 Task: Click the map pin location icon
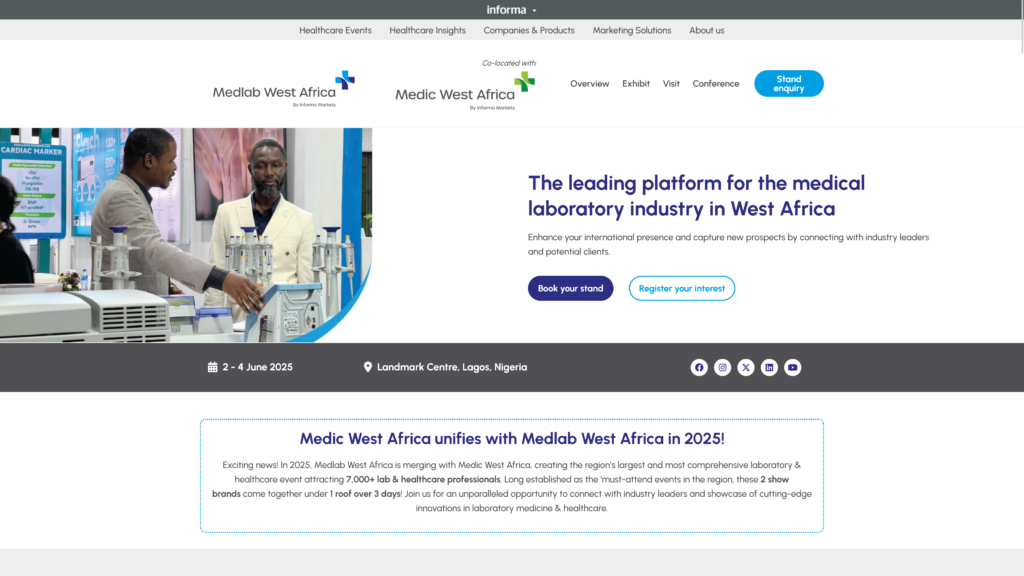coord(368,367)
